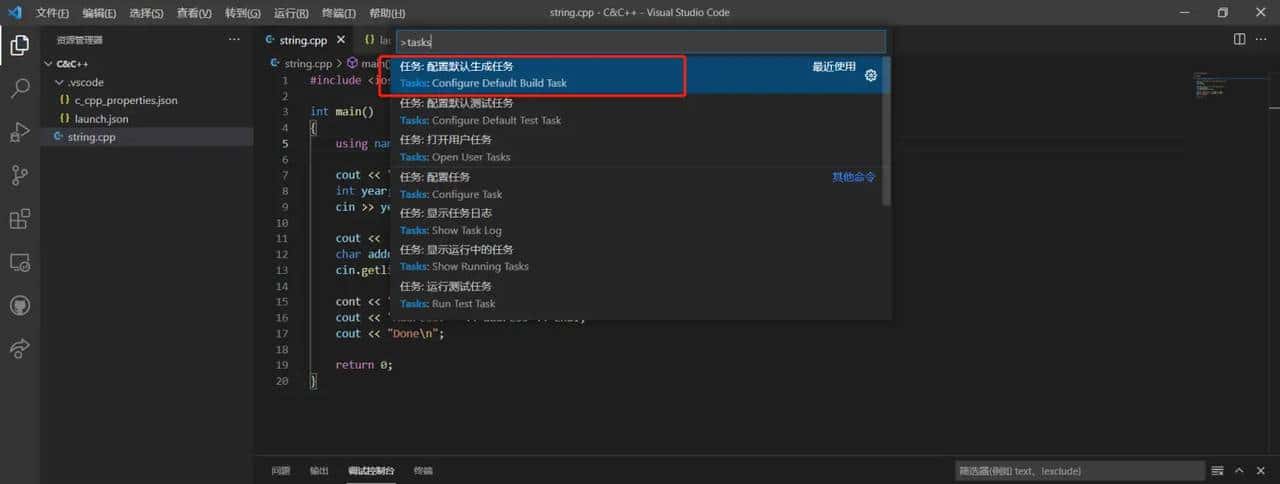Collapse the C&C++ root folder
The image size is (1280, 484).
click(48, 63)
